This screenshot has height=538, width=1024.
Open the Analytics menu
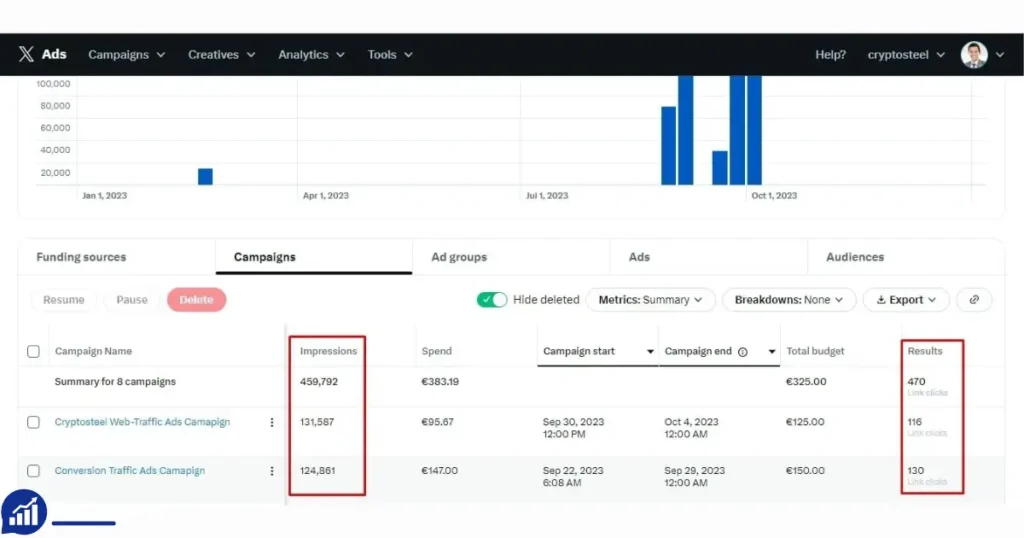311,55
